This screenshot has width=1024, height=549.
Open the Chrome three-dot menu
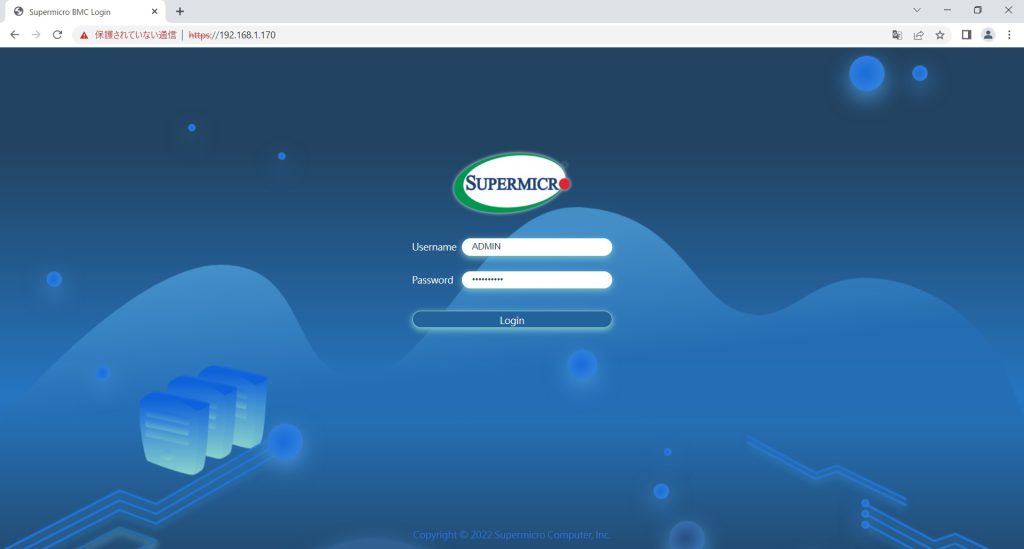pyautogui.click(x=1009, y=35)
